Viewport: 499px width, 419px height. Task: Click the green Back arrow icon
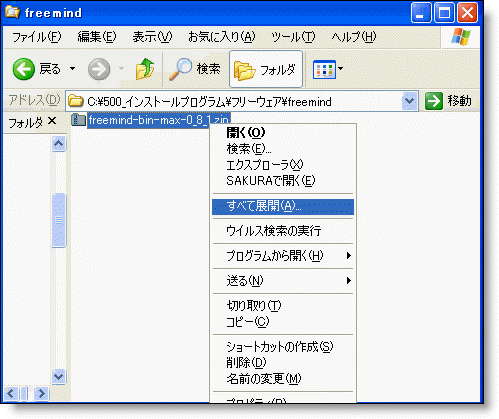(23, 69)
